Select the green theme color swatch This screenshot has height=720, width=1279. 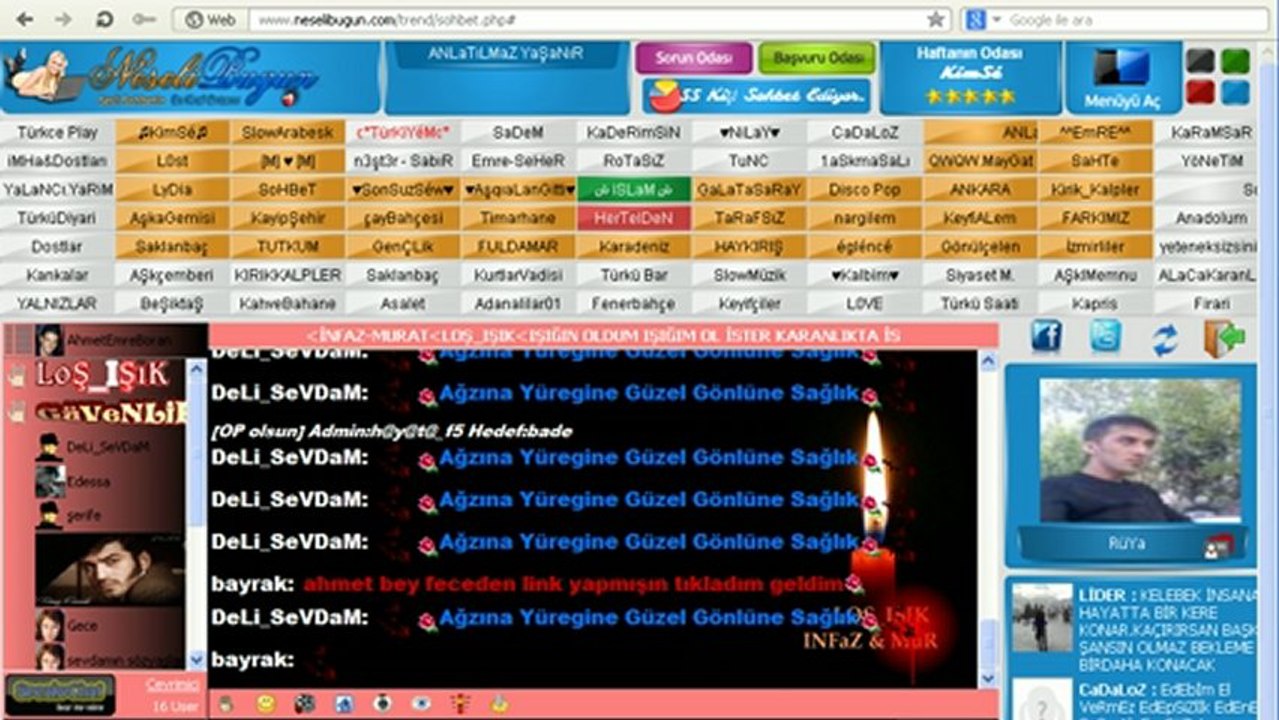click(1235, 60)
